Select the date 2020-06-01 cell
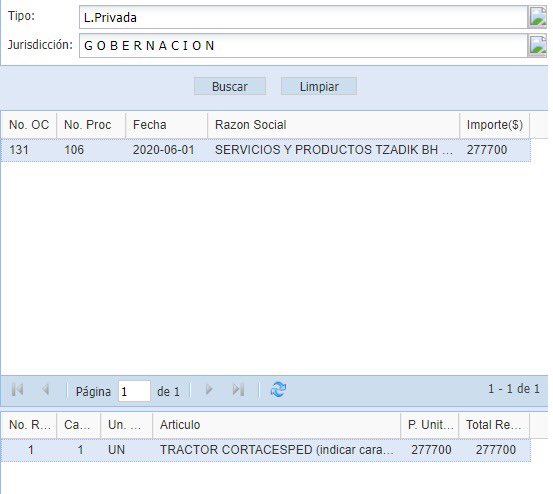 (166, 150)
